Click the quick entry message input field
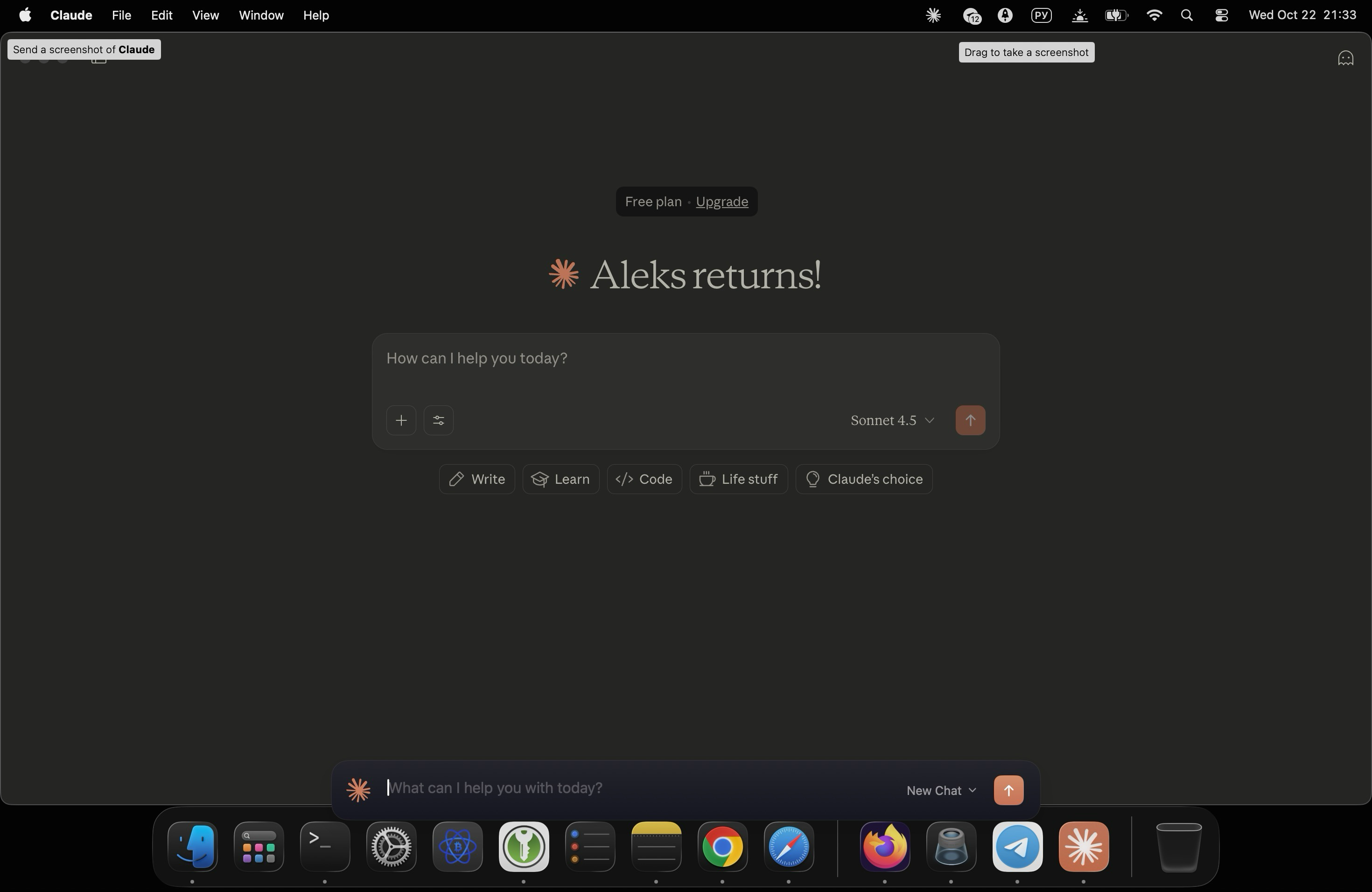 click(x=576, y=787)
